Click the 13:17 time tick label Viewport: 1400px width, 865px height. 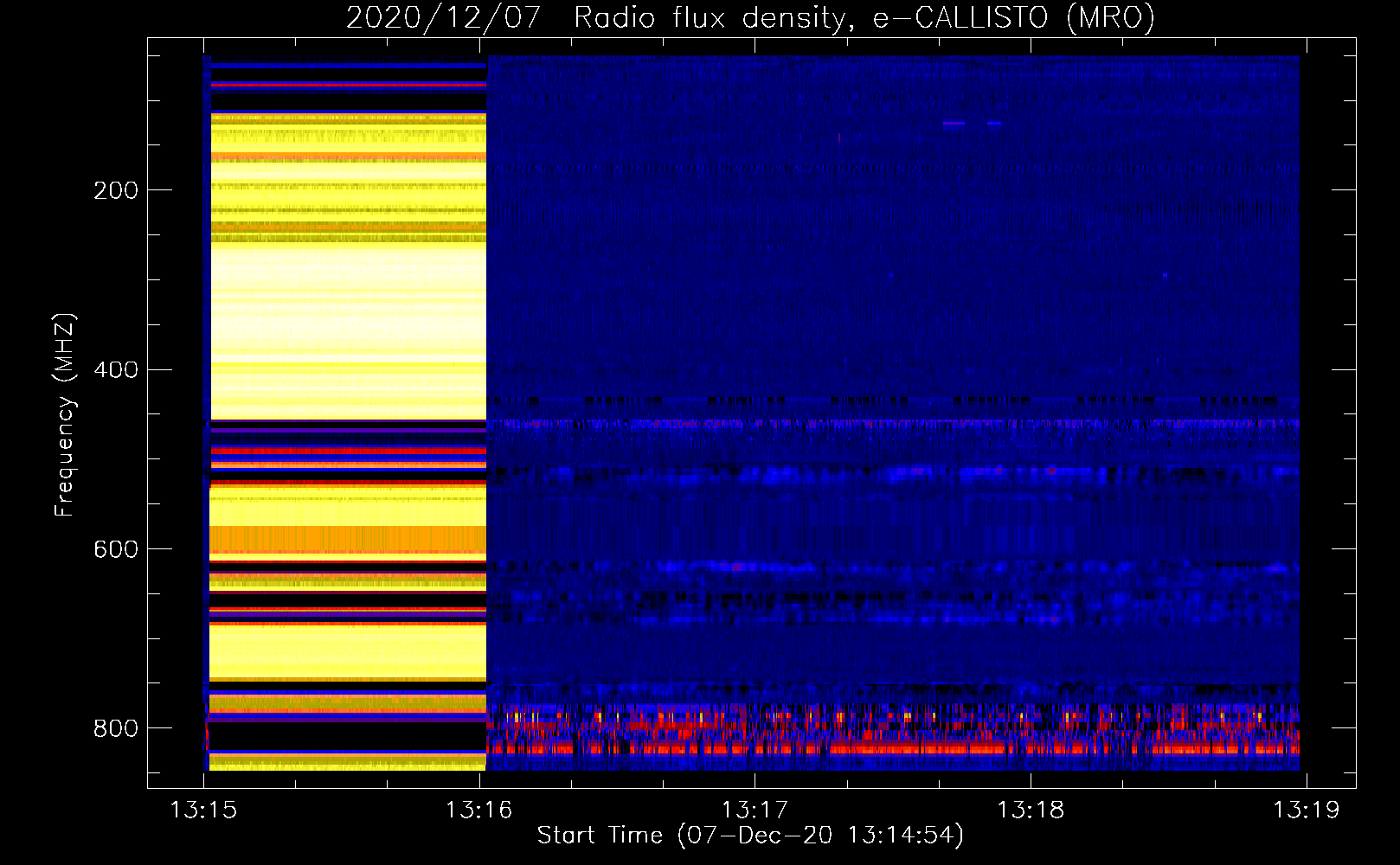tap(755, 810)
